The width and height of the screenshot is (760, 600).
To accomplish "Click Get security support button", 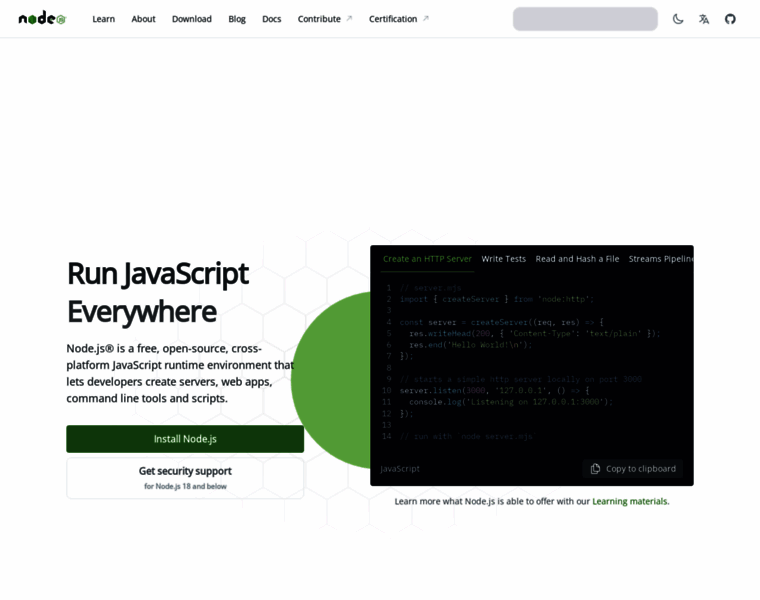I will pos(185,478).
